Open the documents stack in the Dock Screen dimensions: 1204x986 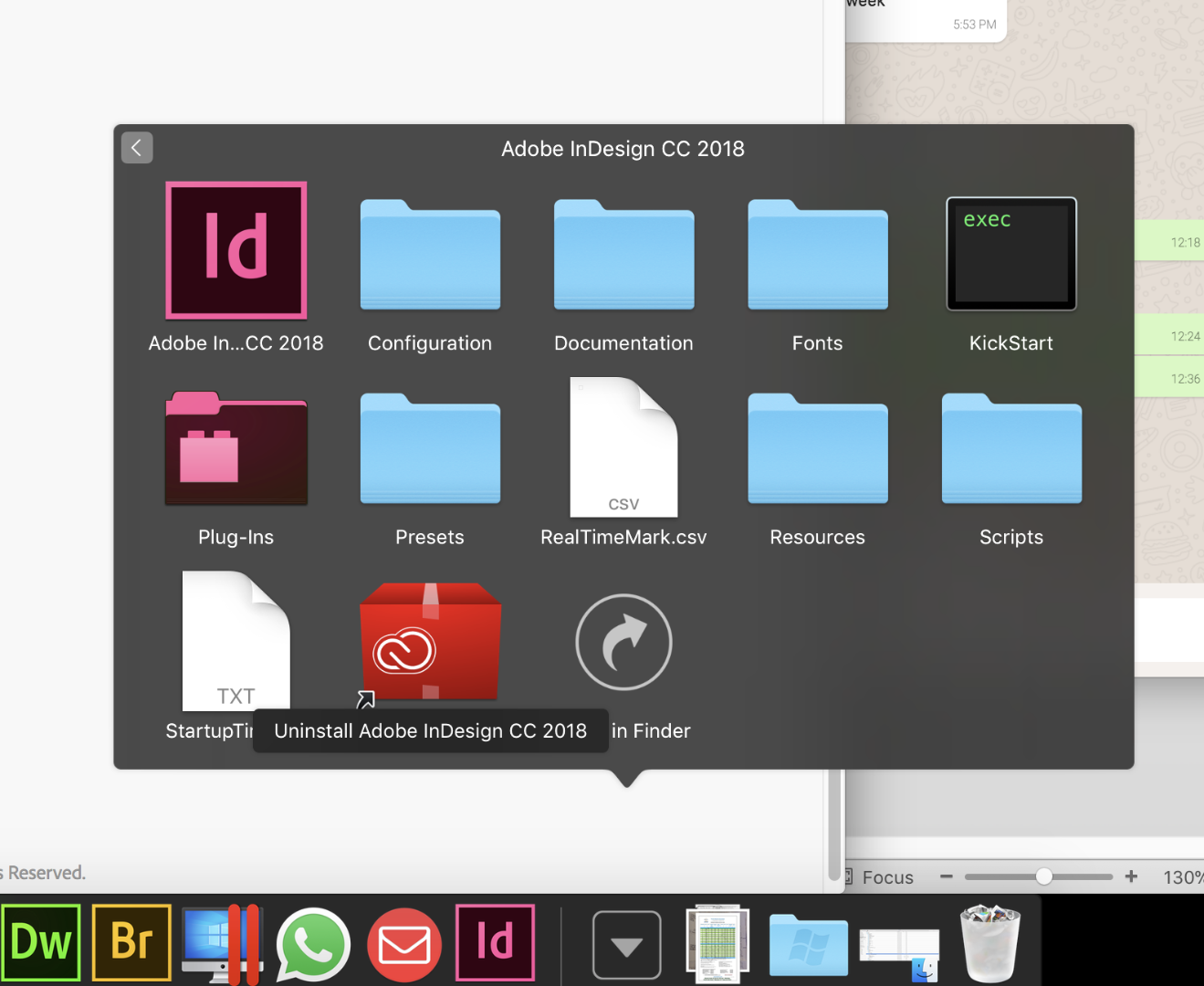[x=717, y=944]
